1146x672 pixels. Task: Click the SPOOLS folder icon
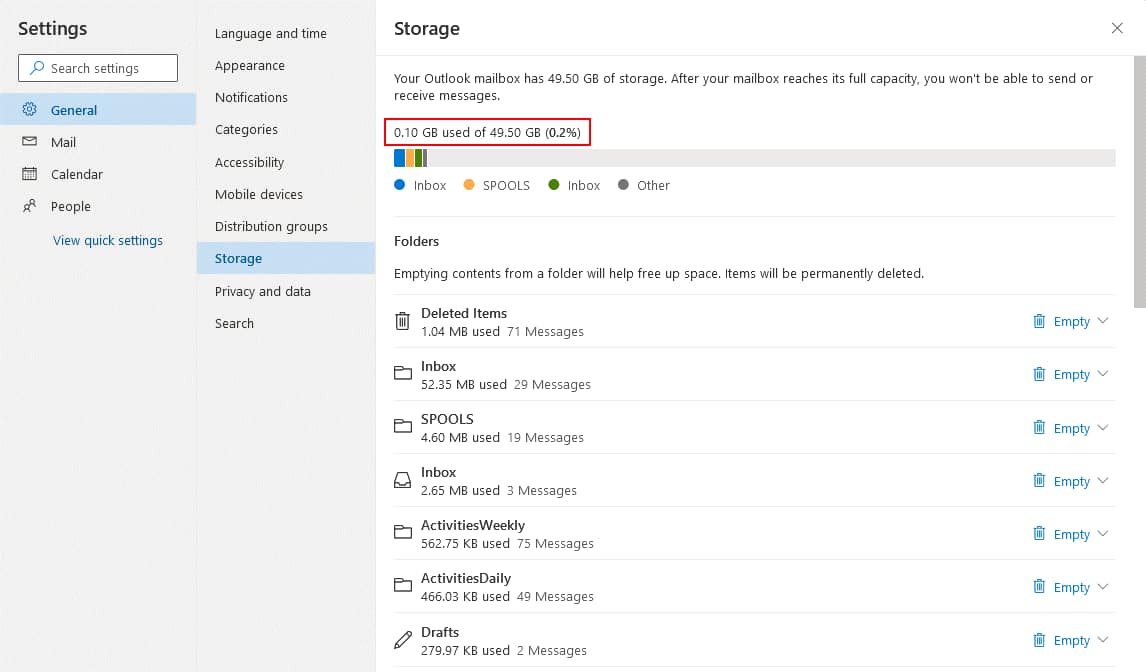402,427
